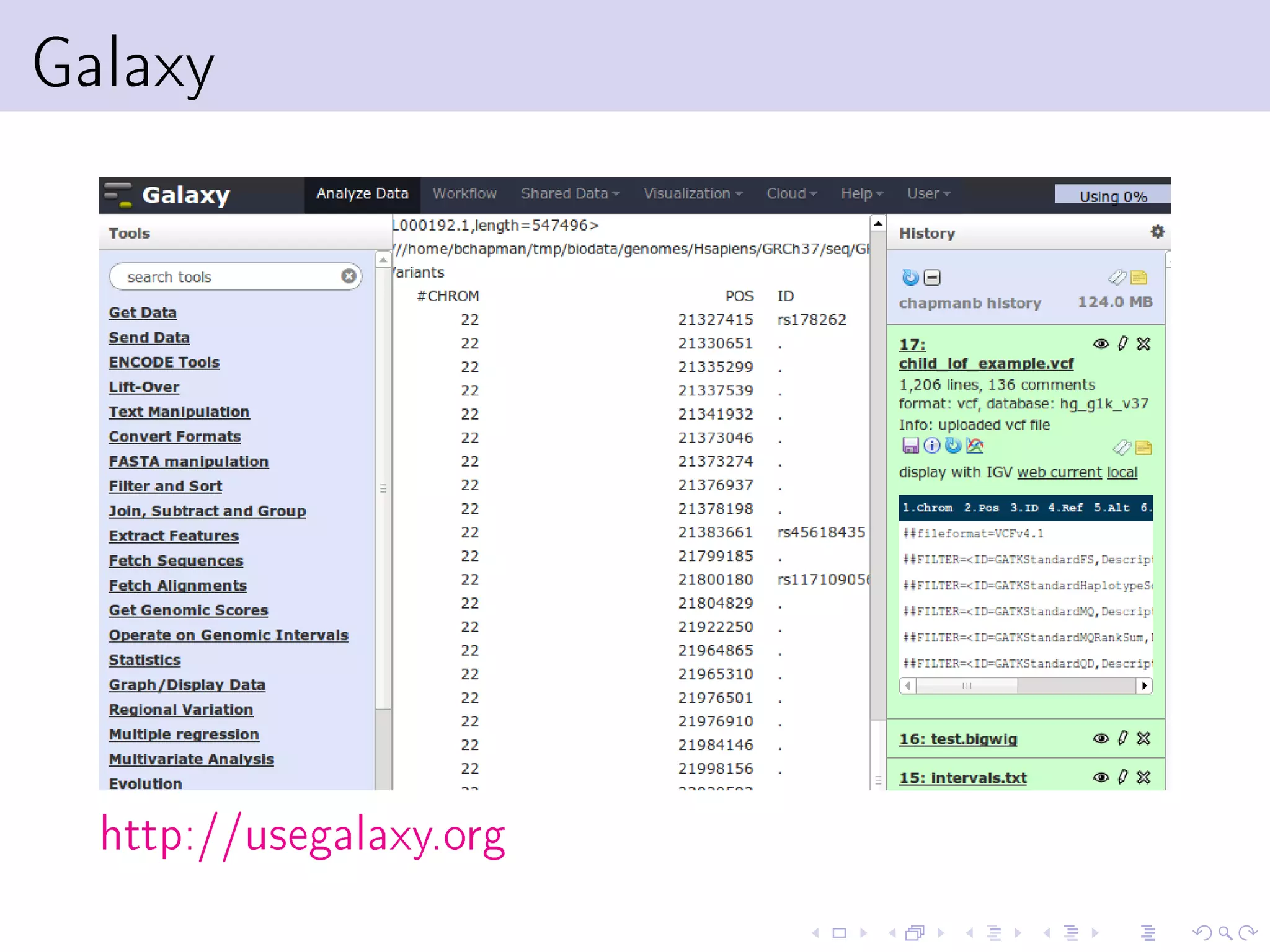Edit attributes of 16: test.bigwig
The image size is (1270, 952).
1123,738
